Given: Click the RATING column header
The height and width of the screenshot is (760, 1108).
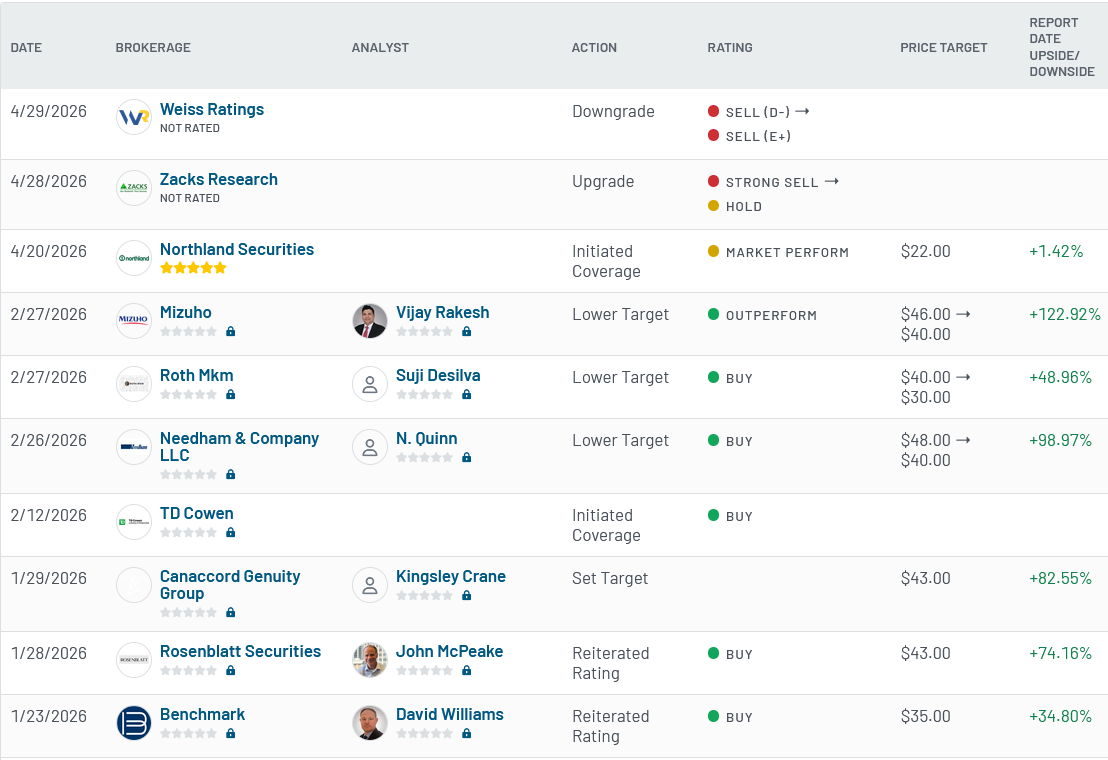Looking at the screenshot, I should (x=730, y=47).
